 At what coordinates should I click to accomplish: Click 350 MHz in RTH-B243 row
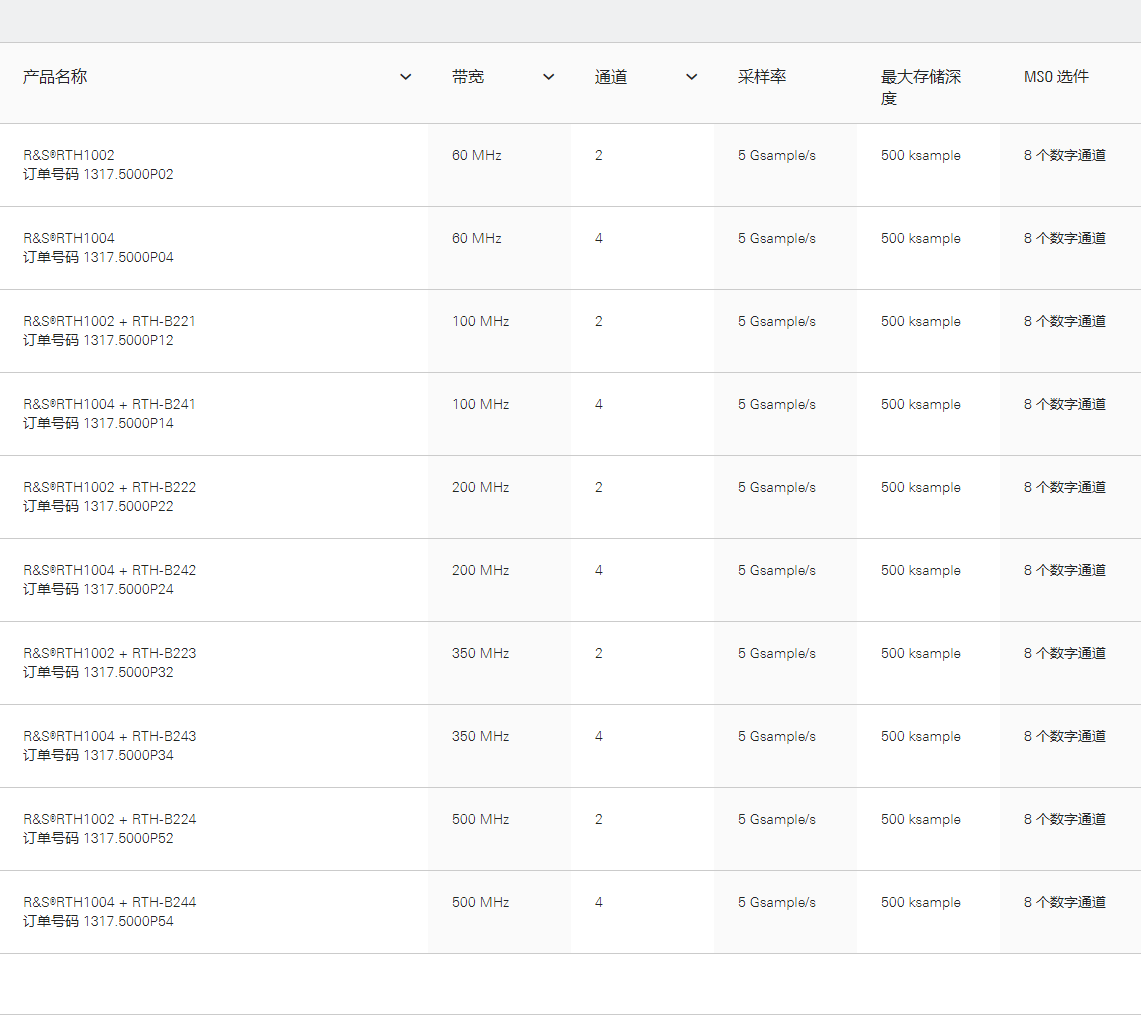tap(480, 736)
